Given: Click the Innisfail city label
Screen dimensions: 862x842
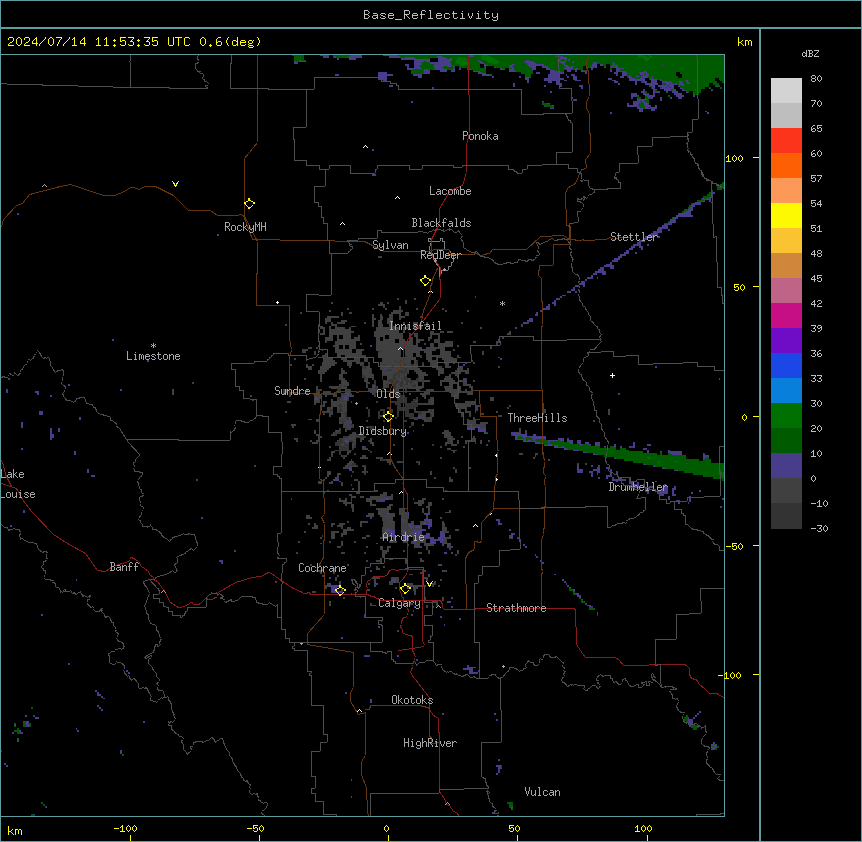Looking at the screenshot, I should [x=415, y=326].
